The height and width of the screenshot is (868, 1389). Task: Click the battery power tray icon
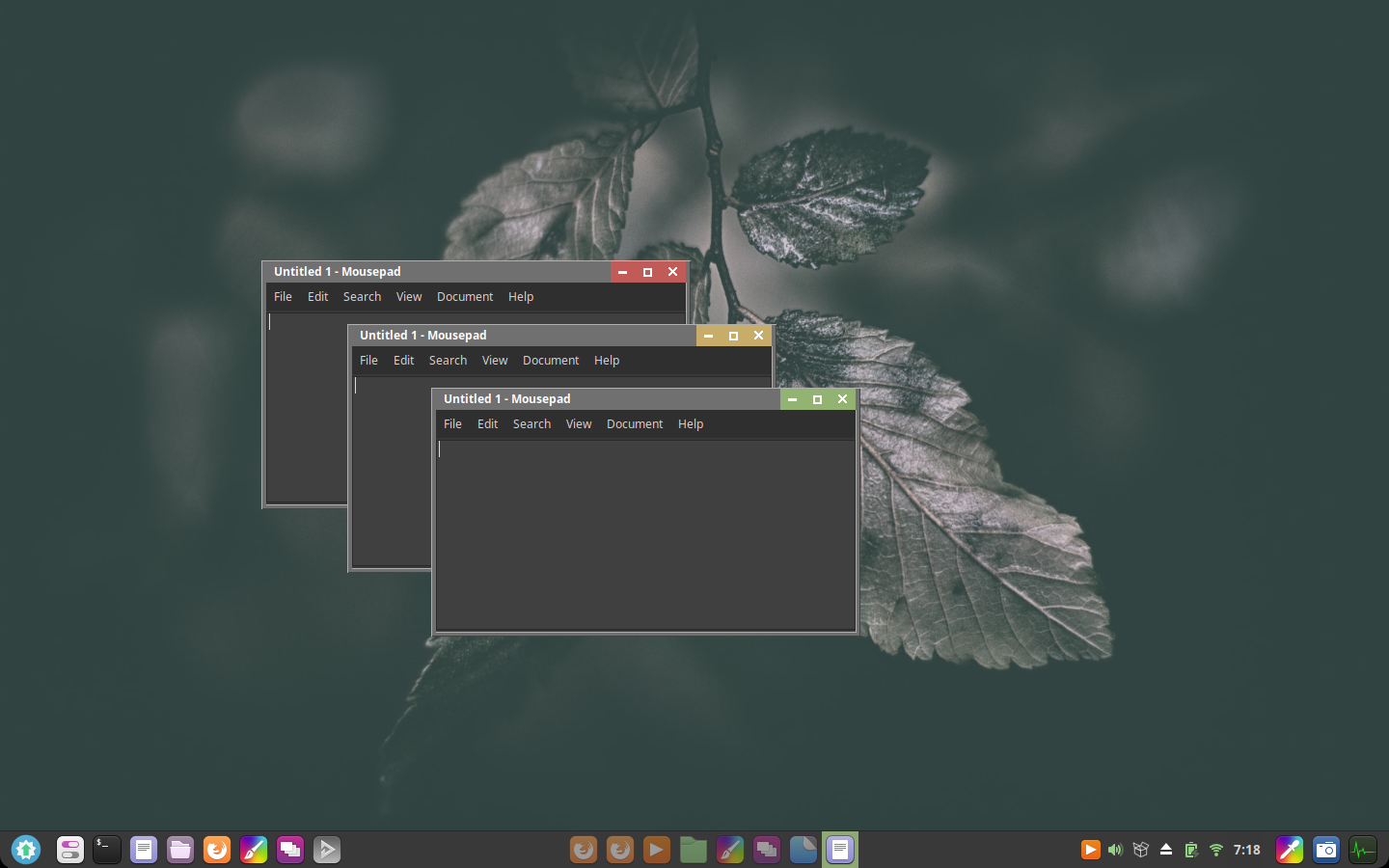pyautogui.click(x=1191, y=850)
